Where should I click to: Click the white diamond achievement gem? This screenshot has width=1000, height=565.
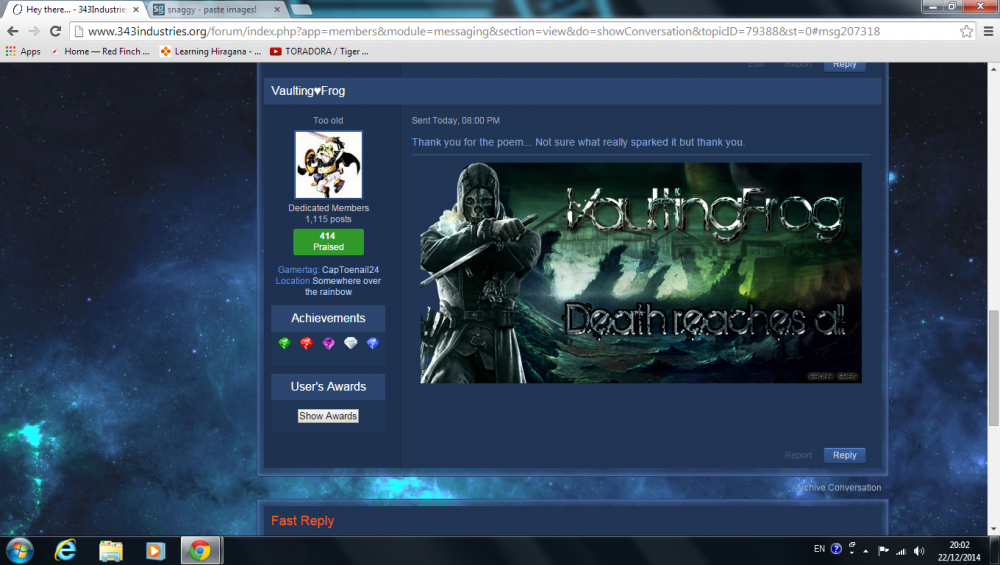[x=350, y=344]
